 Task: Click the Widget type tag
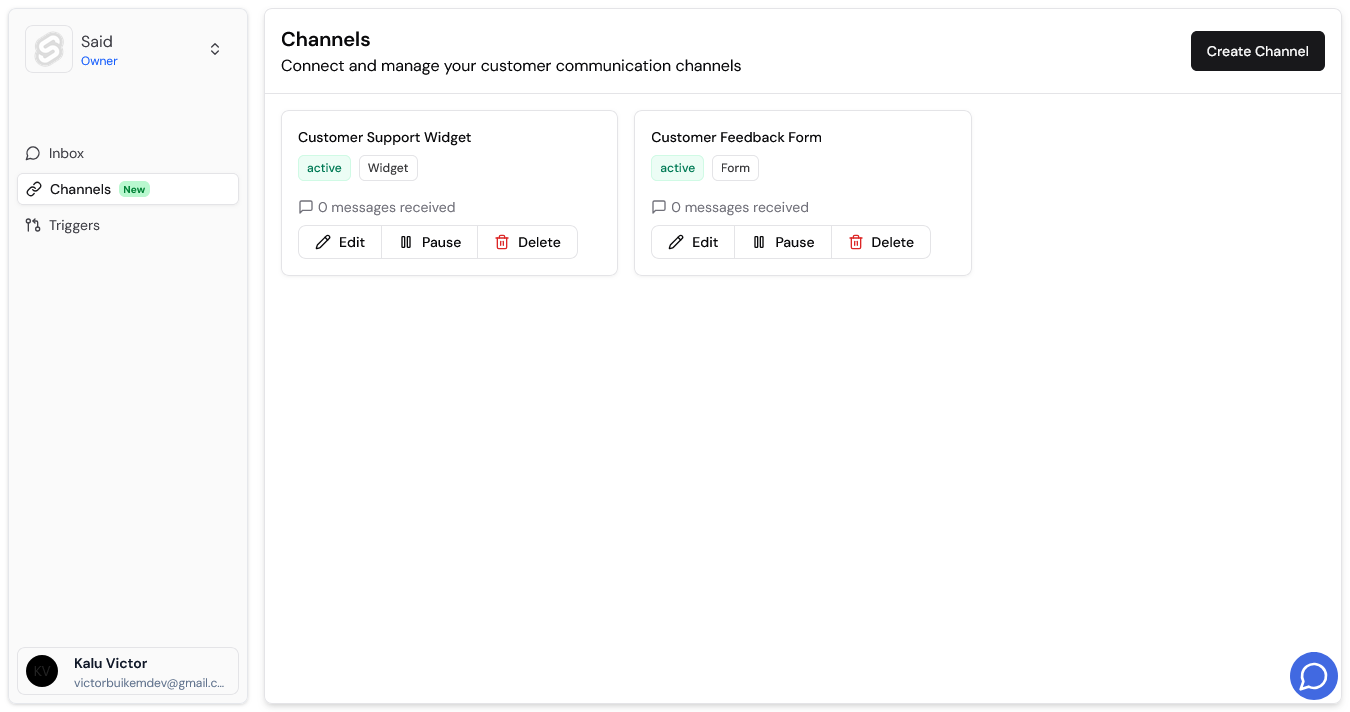click(388, 168)
